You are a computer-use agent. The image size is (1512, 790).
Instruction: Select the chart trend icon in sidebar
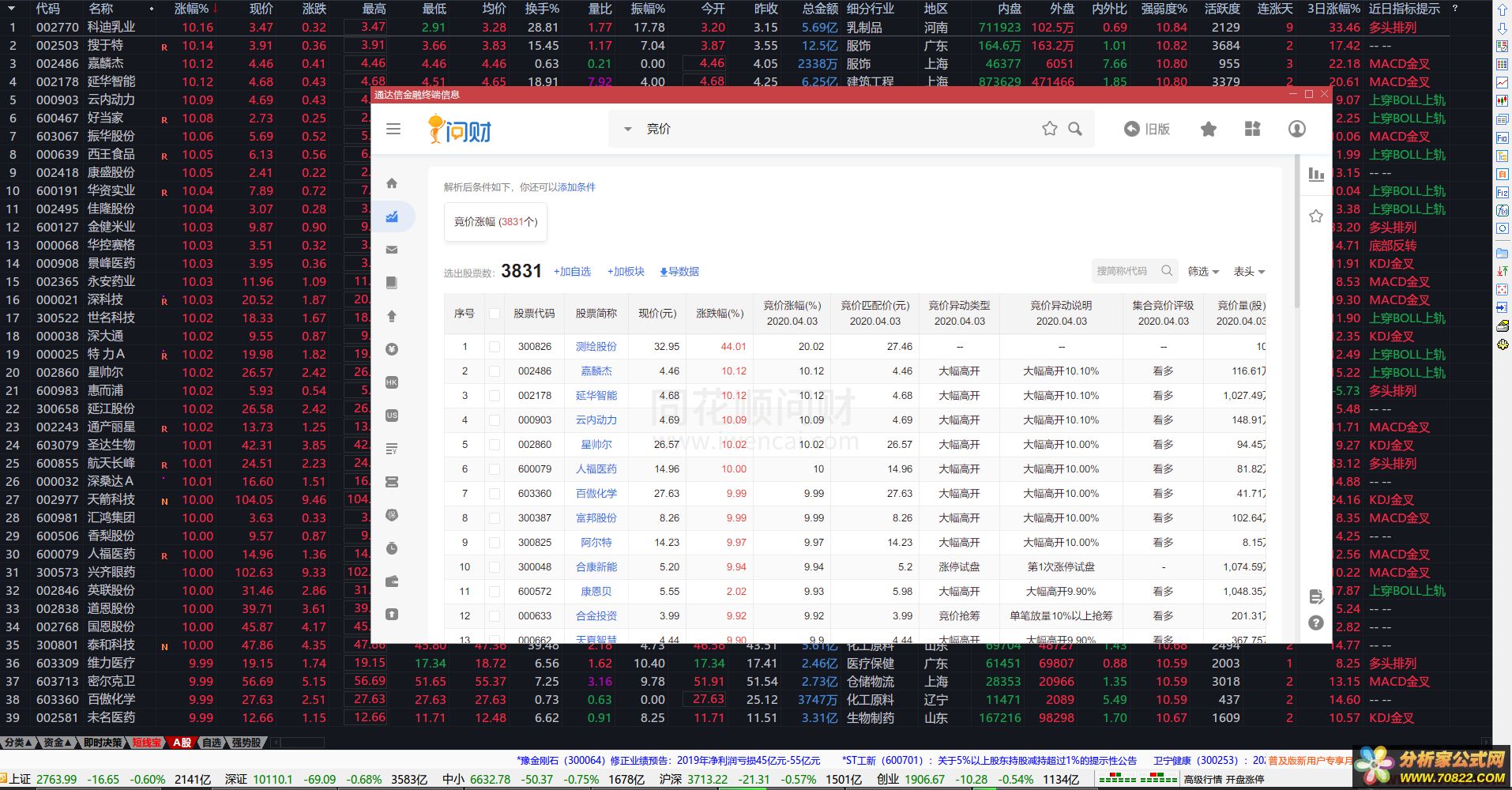[x=392, y=216]
